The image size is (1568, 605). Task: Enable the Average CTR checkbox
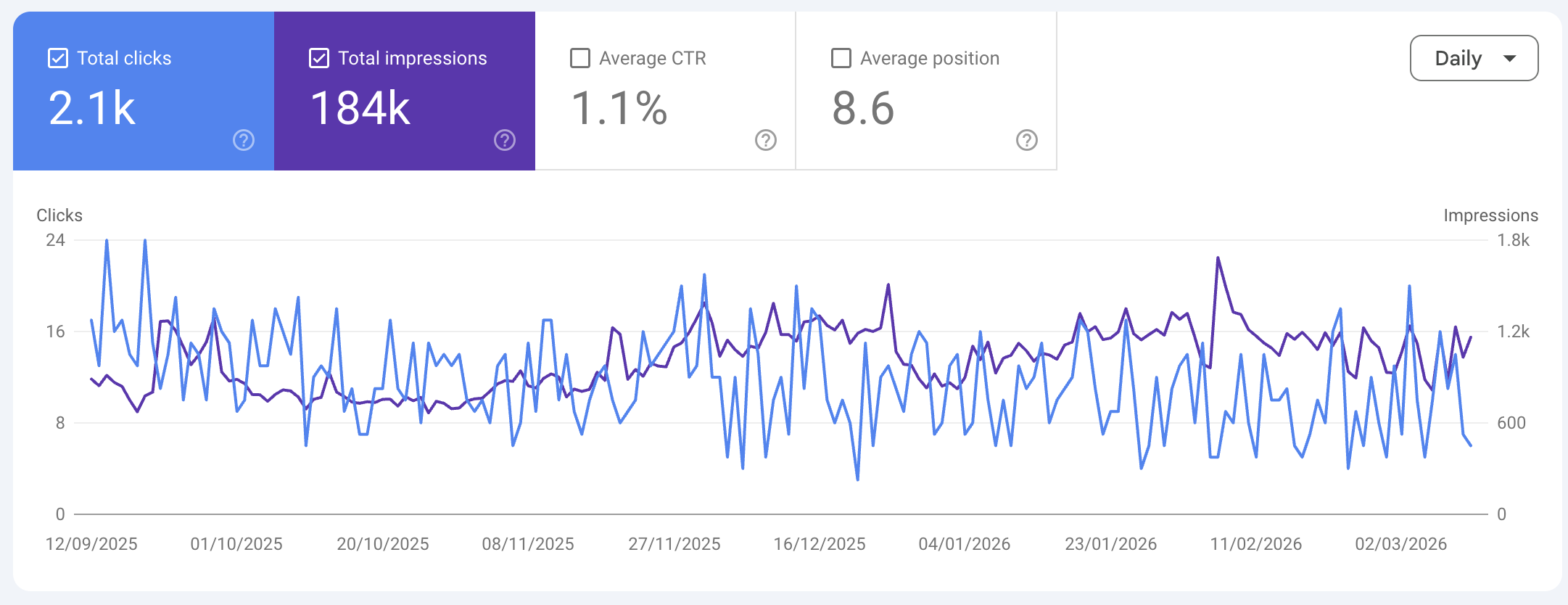point(580,58)
